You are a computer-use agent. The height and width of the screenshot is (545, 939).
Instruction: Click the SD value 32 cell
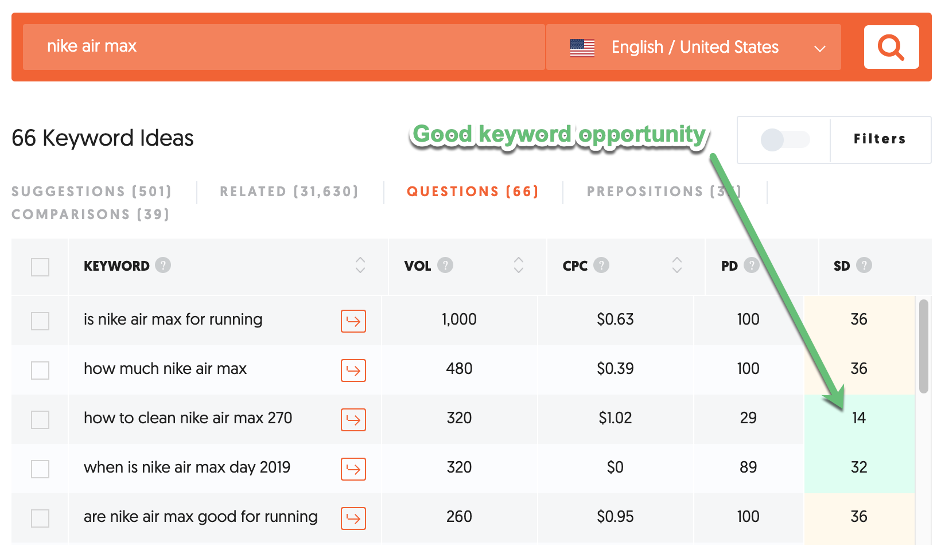(859, 467)
